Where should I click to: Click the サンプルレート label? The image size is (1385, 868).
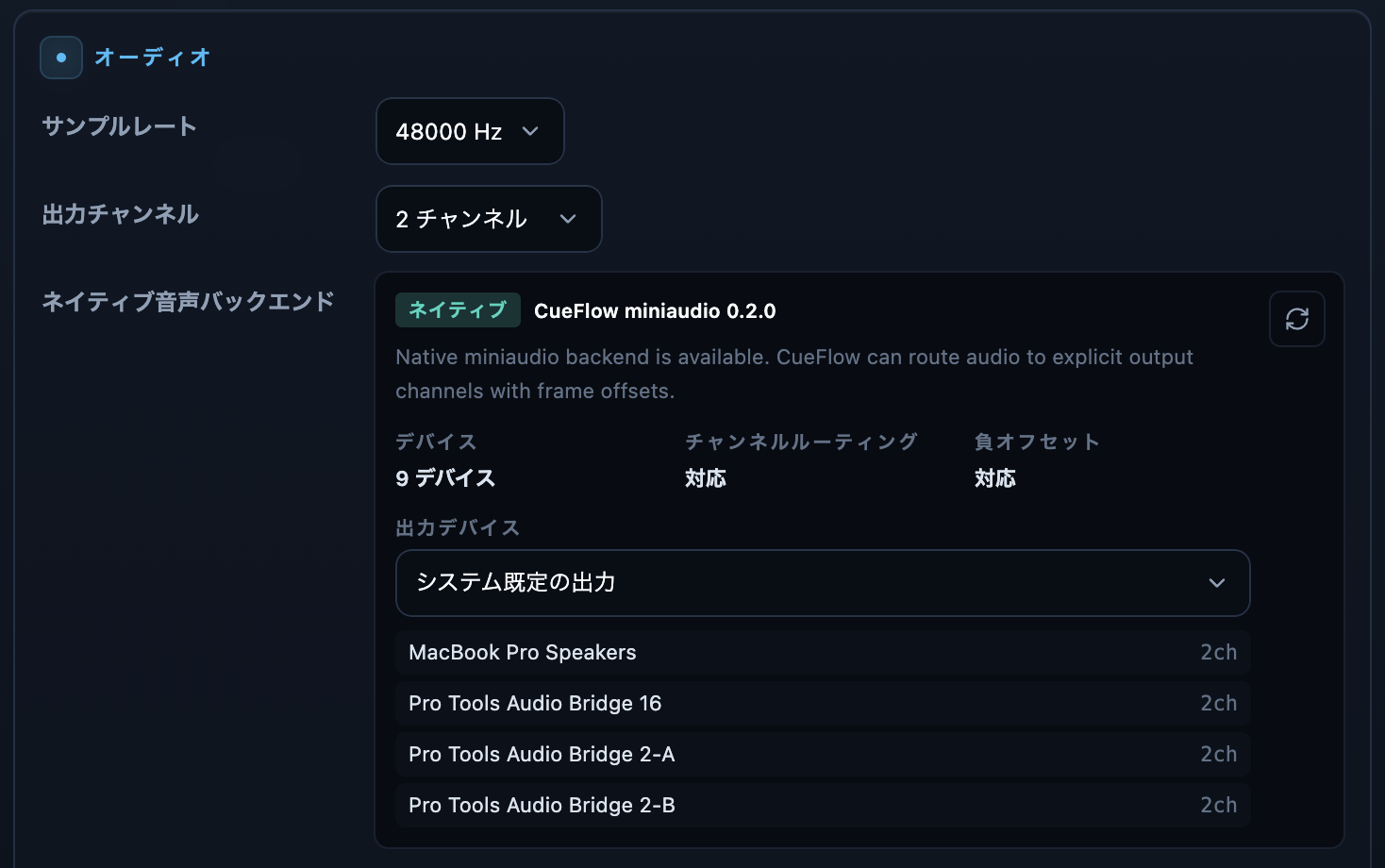(120, 126)
